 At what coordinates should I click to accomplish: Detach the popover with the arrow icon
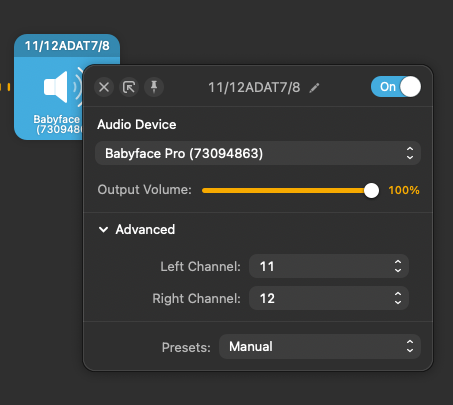129,87
